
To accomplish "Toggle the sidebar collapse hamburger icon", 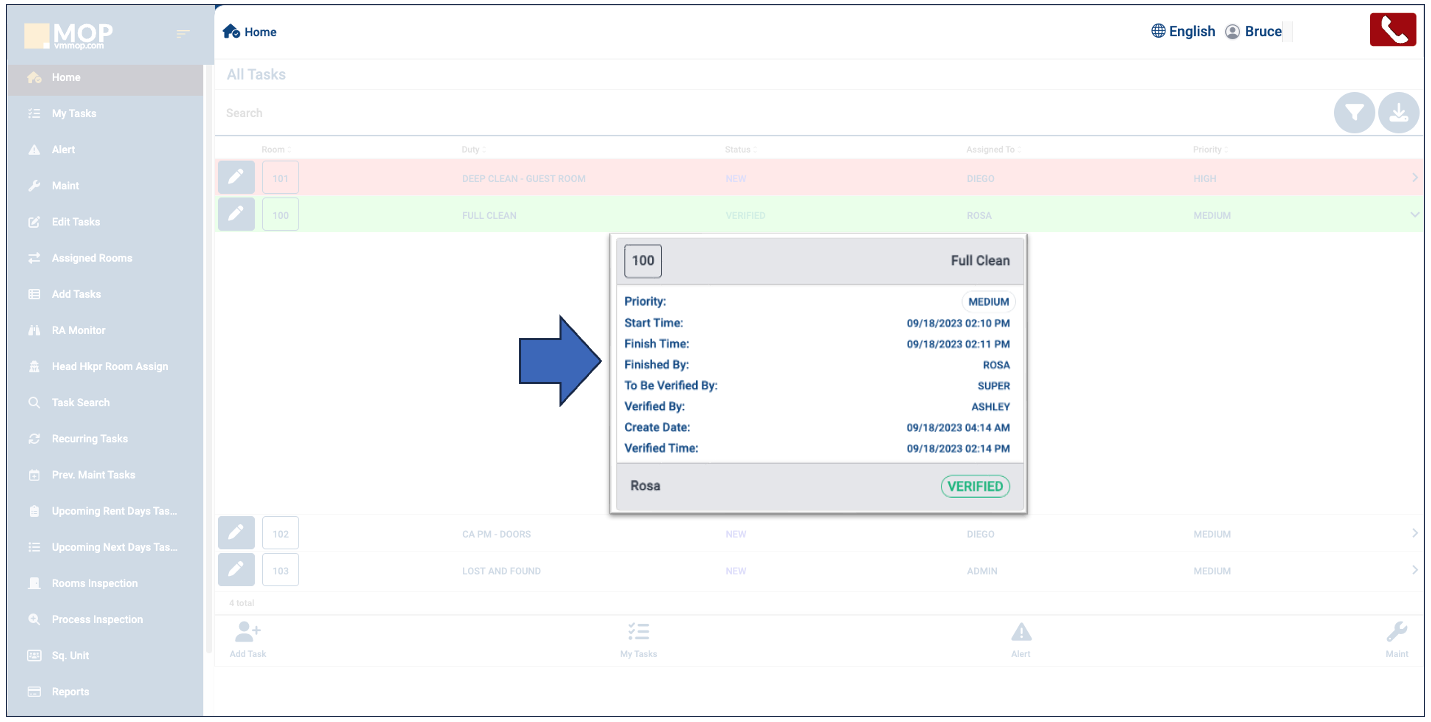I will [183, 34].
